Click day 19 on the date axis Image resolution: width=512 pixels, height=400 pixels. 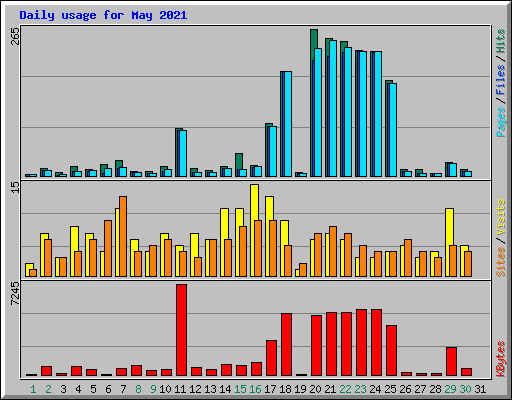coord(300,389)
